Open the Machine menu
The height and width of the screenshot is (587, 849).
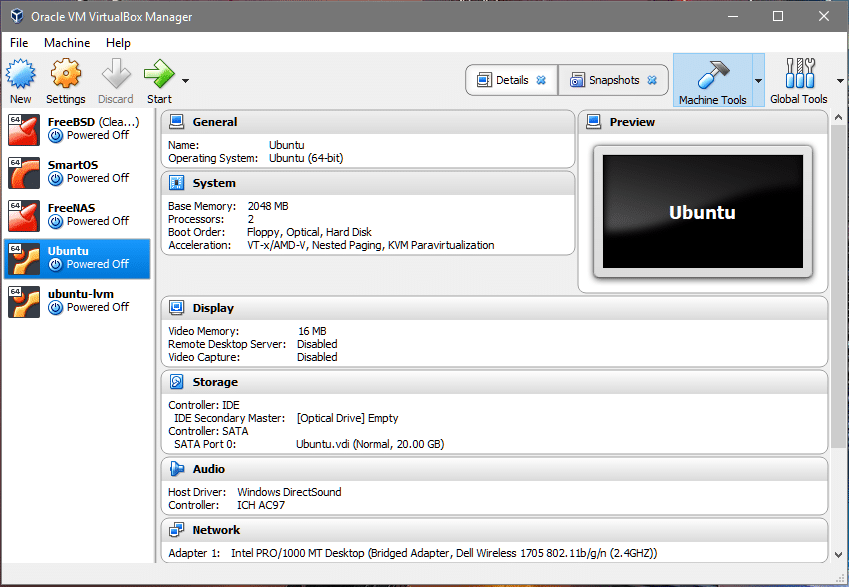coord(67,43)
